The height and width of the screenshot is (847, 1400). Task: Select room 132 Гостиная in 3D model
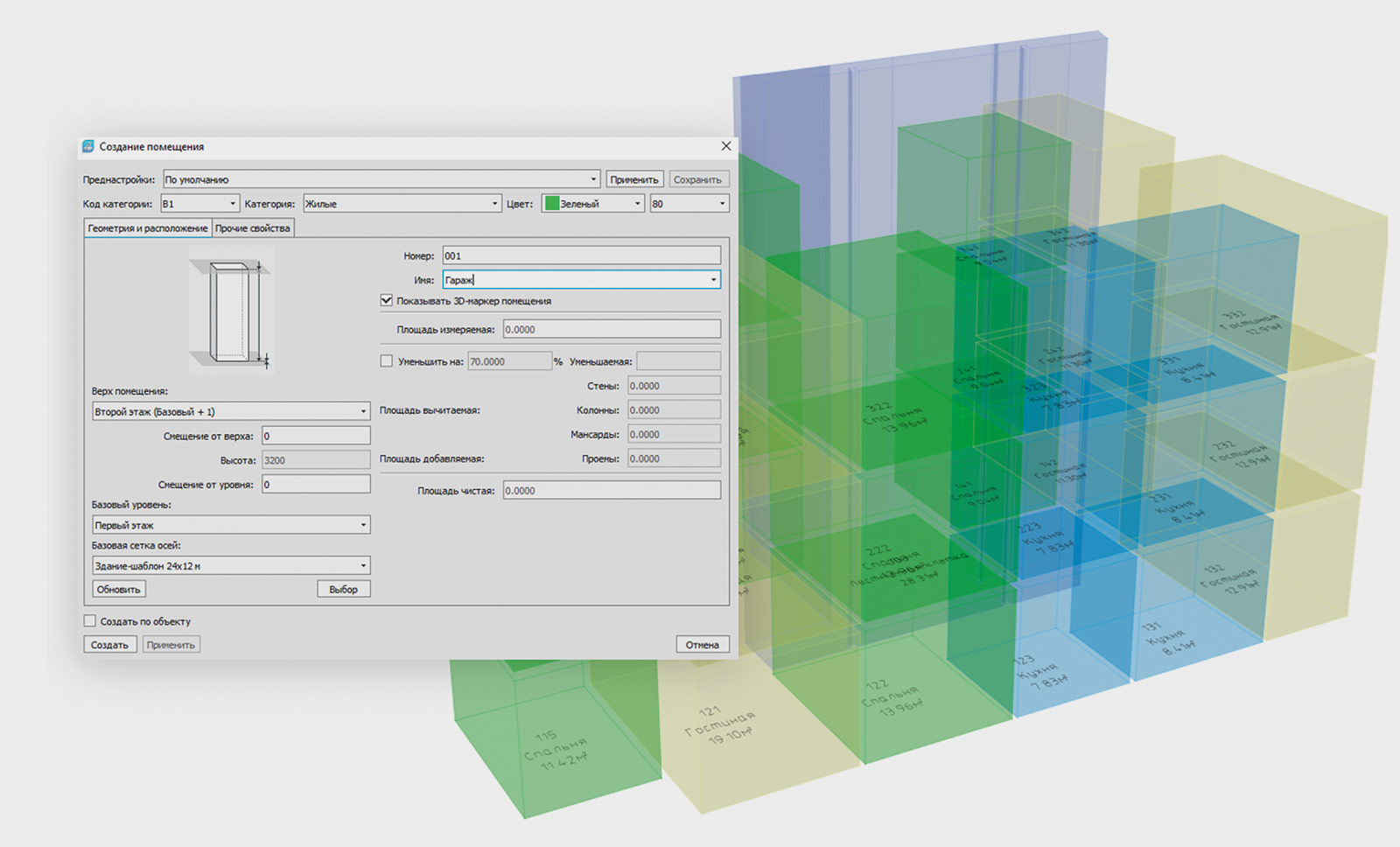point(1230,580)
